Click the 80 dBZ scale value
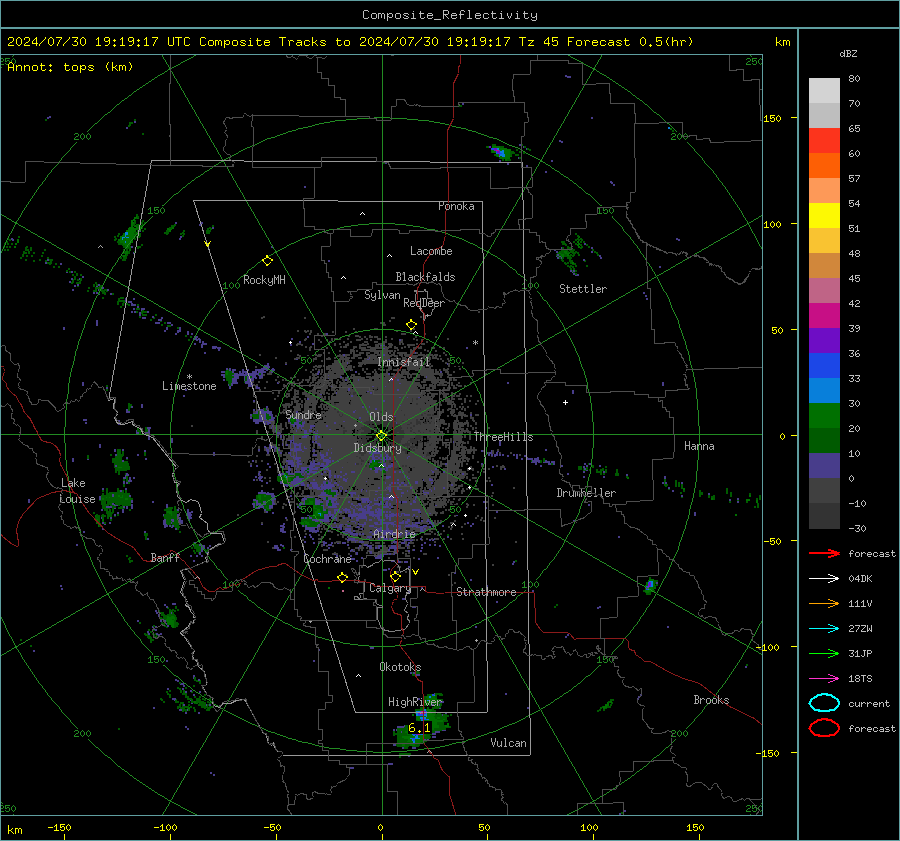Viewport: 900px width, 841px height. pos(854,79)
